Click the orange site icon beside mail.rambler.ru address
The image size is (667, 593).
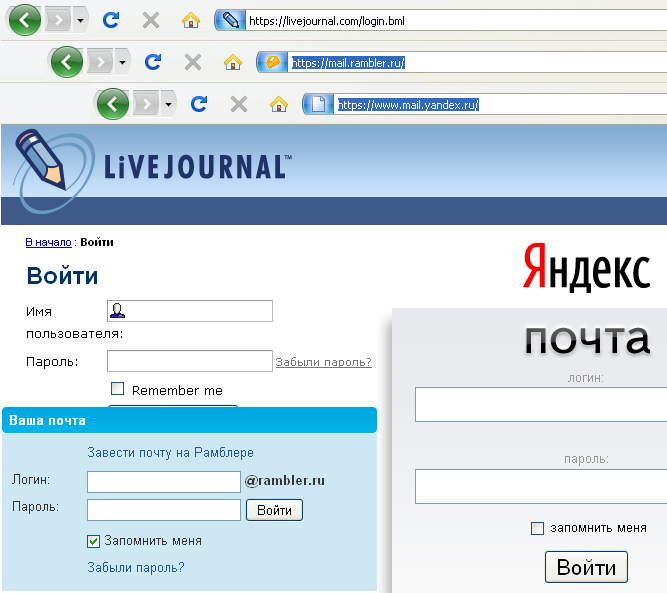[x=273, y=62]
